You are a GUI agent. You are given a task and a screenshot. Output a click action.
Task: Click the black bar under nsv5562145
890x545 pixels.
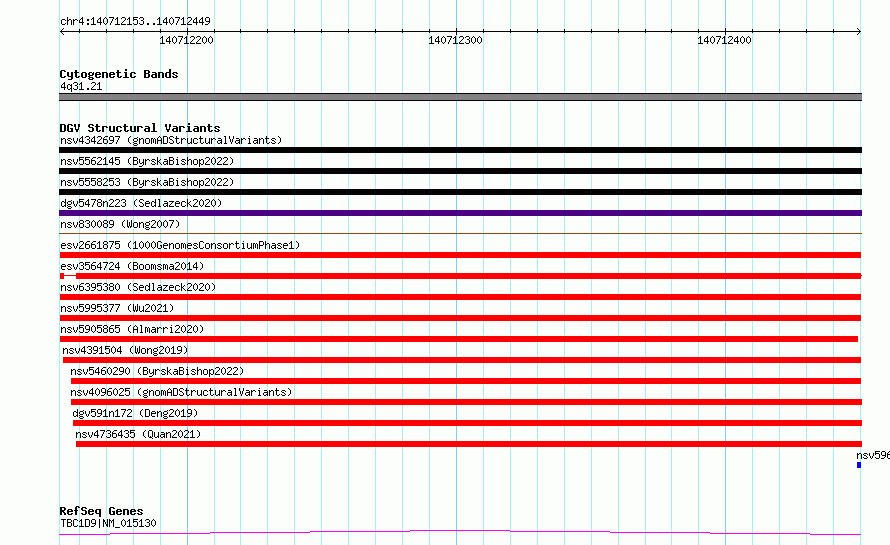(460, 171)
